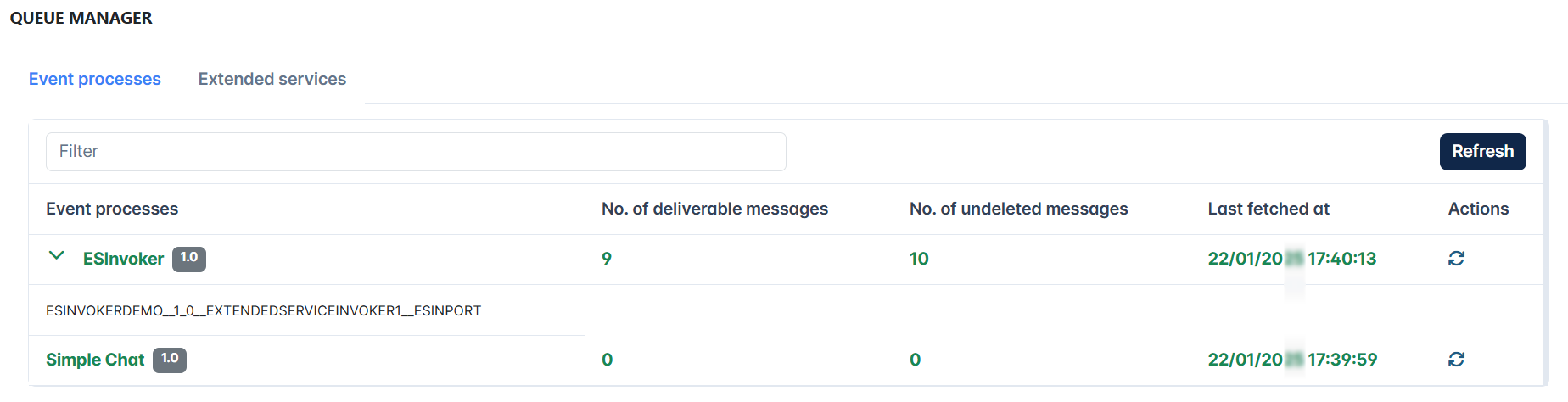Click the ESInvoker row refresh icon
Image resolution: width=1568 pixels, height=402 pixels.
click(x=1456, y=259)
